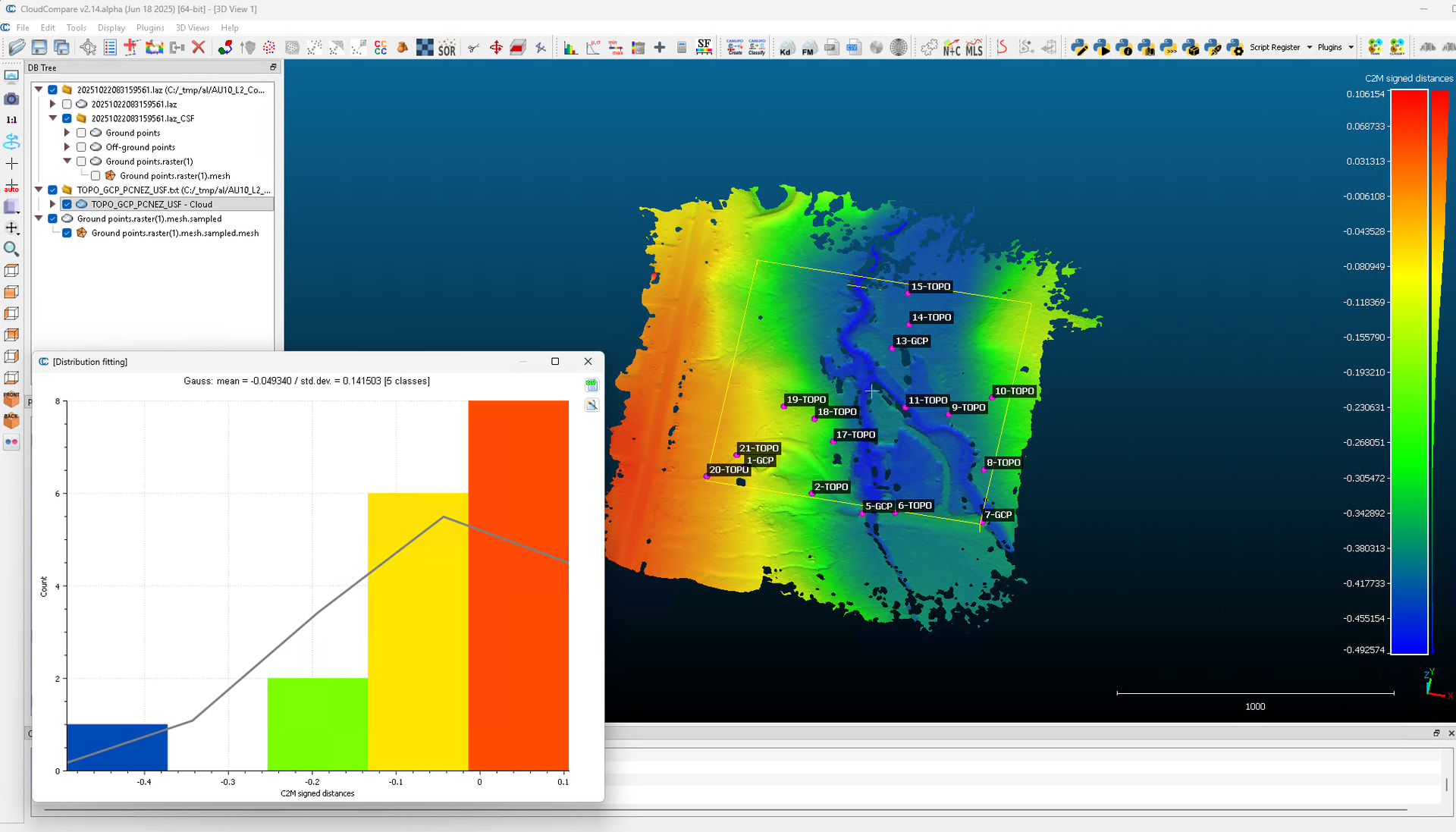Collapse the 20251022083159561.laz root tree node

39,89
